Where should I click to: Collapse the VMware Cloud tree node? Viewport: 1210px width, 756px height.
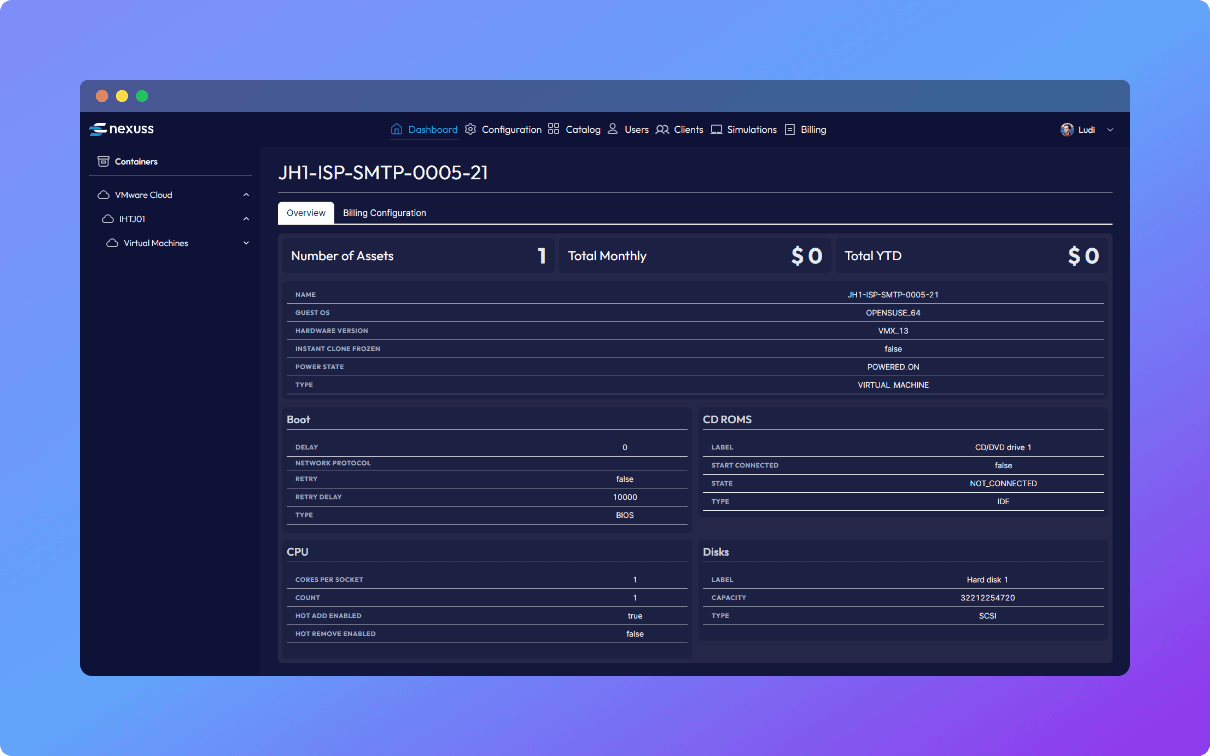point(246,195)
